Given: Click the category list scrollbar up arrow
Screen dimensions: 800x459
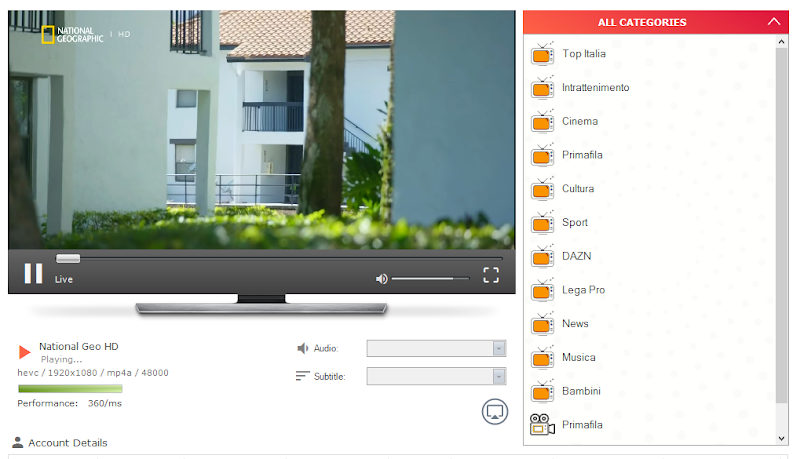Looking at the screenshot, I should tap(781, 42).
